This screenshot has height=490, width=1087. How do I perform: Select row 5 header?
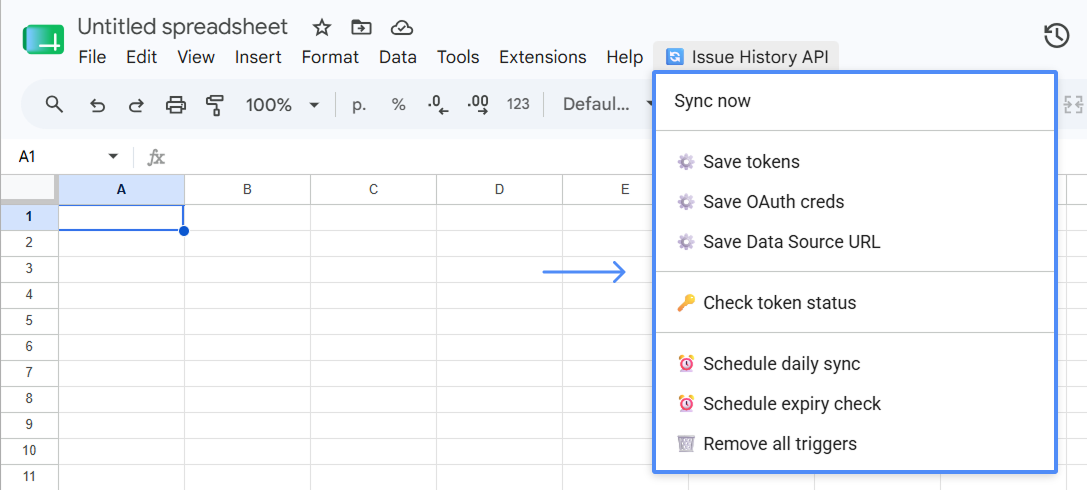coord(29,321)
